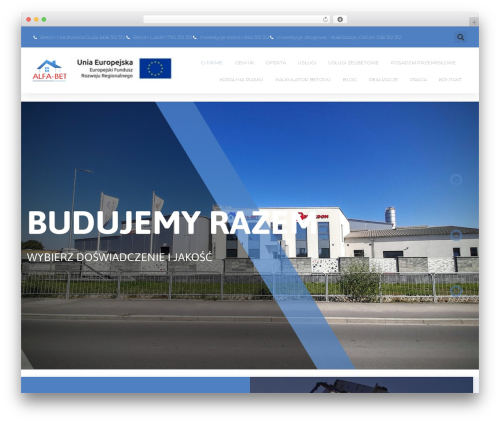Select the middle hero slider dot

coord(456,235)
